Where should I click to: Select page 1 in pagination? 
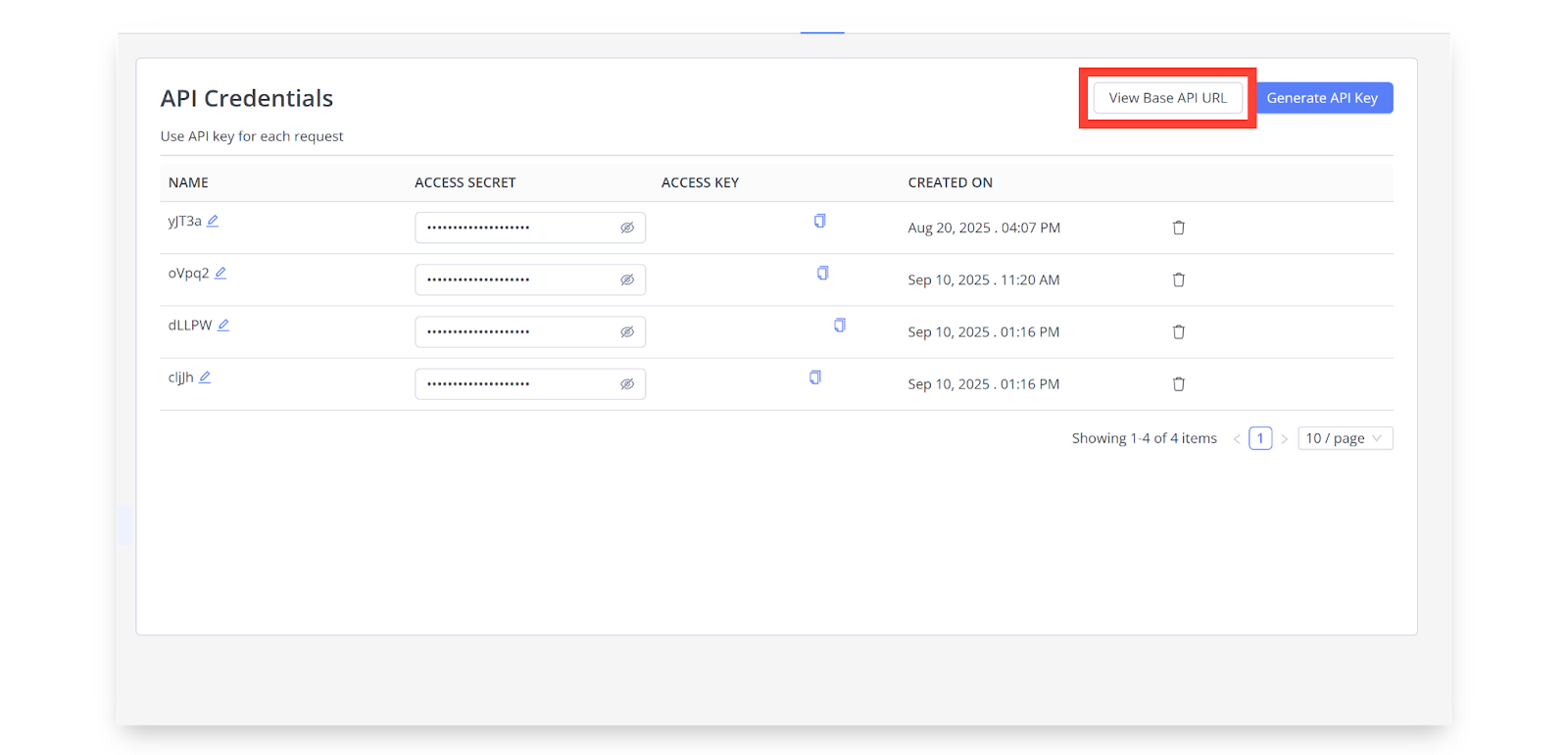[x=1260, y=438]
